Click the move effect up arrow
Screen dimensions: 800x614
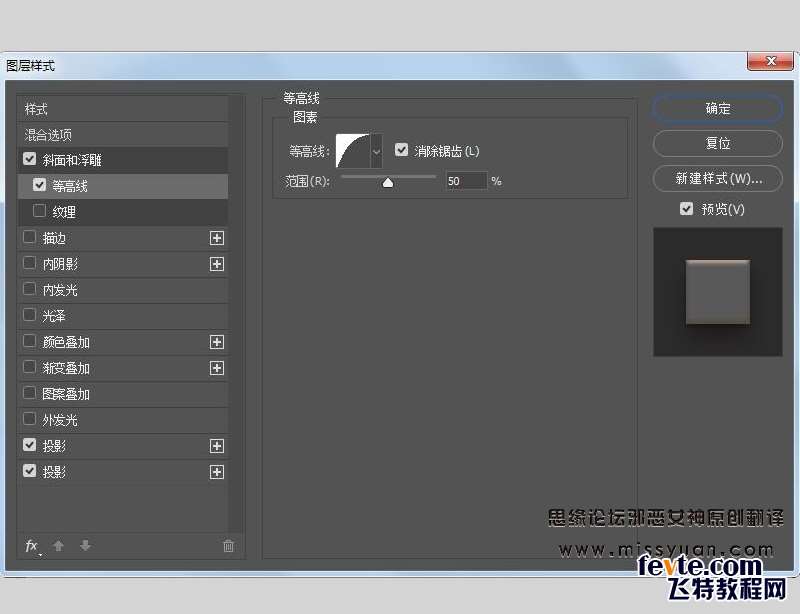(59, 546)
